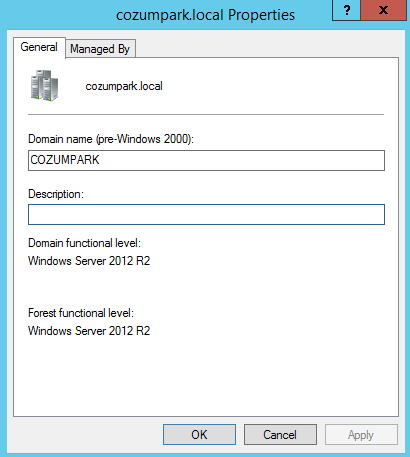Click the Description label
Viewport: 410px width, 457px height.
point(56,194)
